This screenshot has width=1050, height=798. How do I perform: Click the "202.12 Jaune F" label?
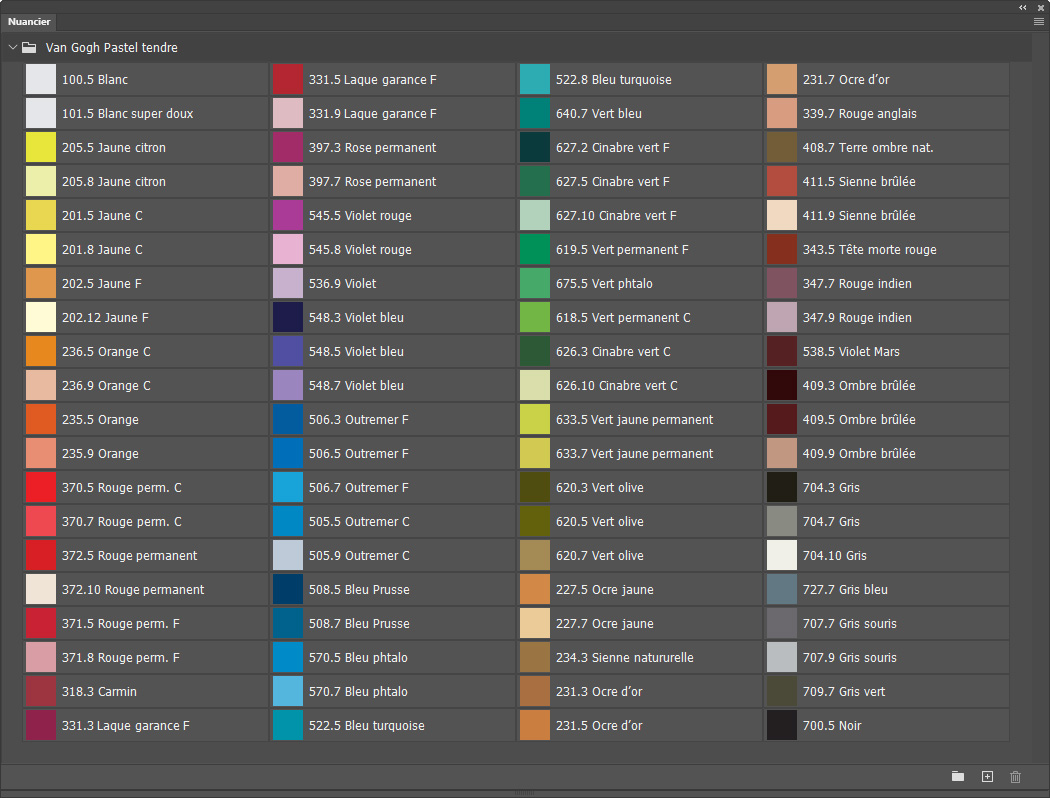point(105,318)
